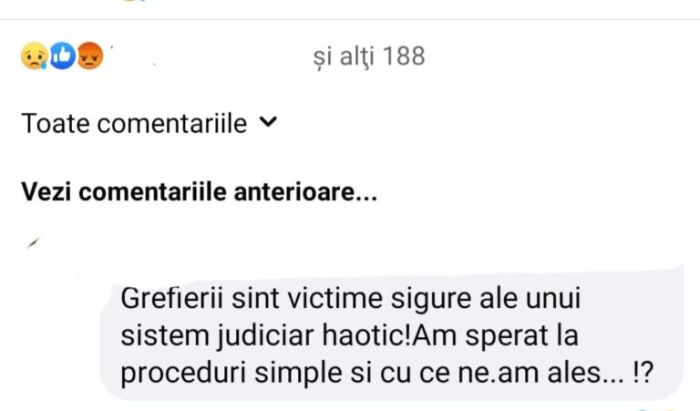Load earlier comments via "Vezi comentariile anterioare..."

pyautogui.click(x=199, y=192)
